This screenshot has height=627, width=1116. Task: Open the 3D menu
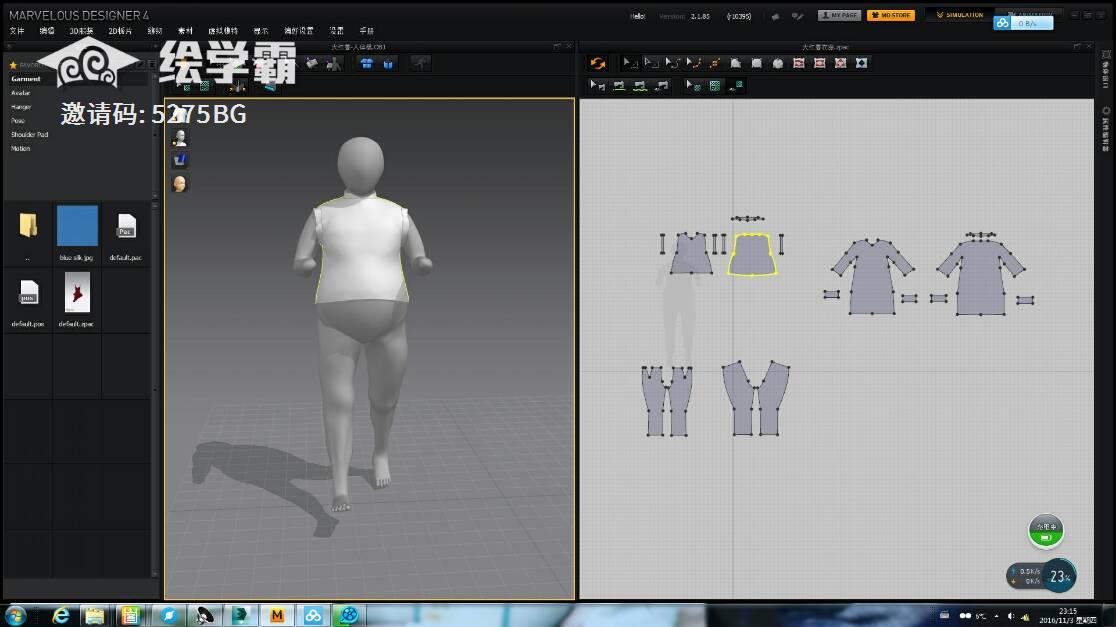[x=81, y=31]
